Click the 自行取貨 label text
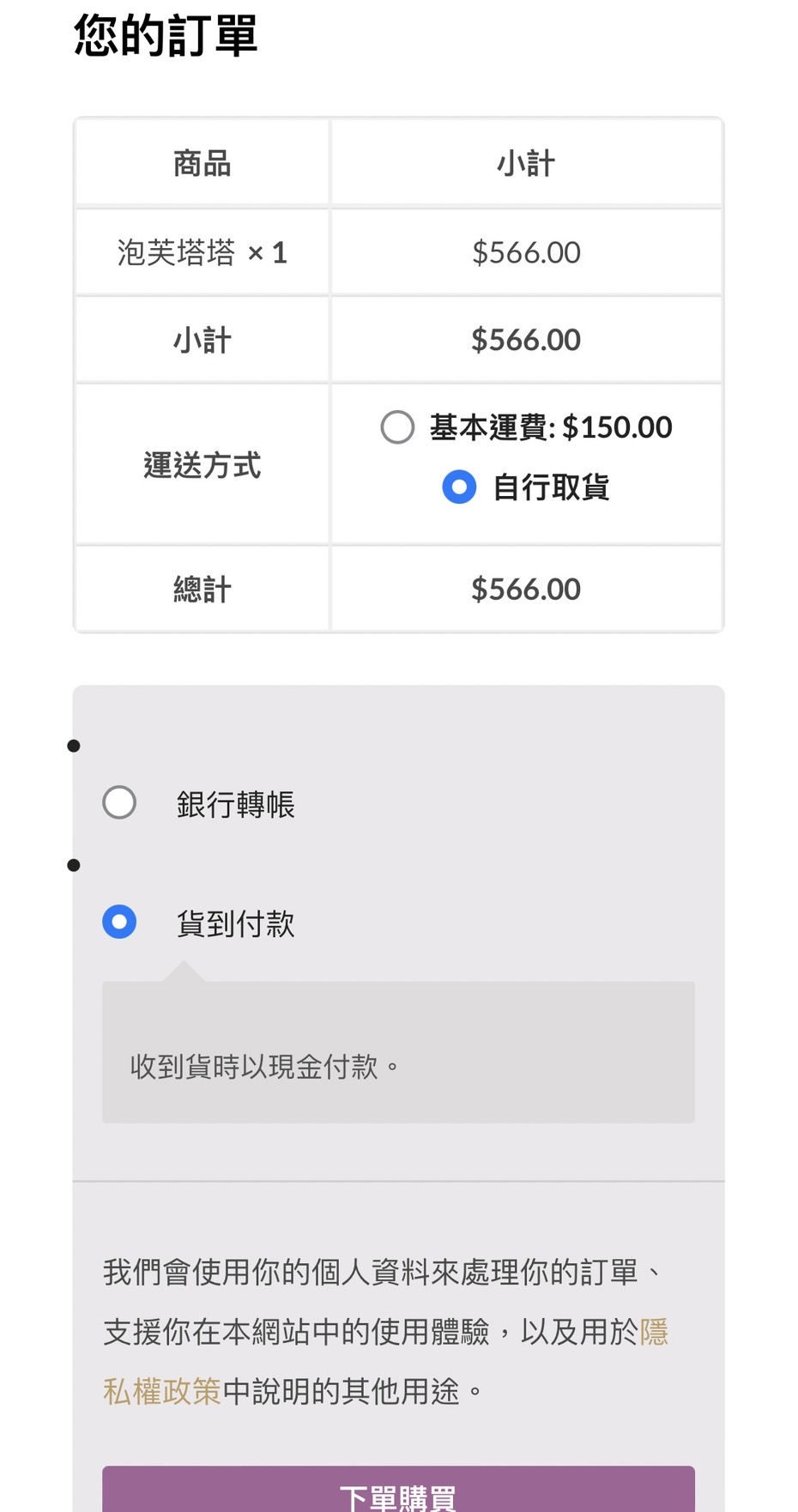 pos(550,487)
